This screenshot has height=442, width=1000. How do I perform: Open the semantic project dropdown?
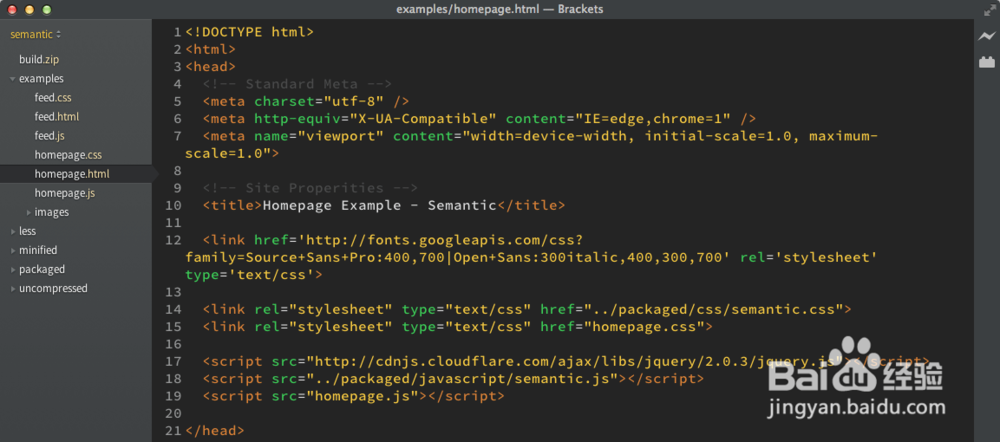pyautogui.click(x=36, y=34)
